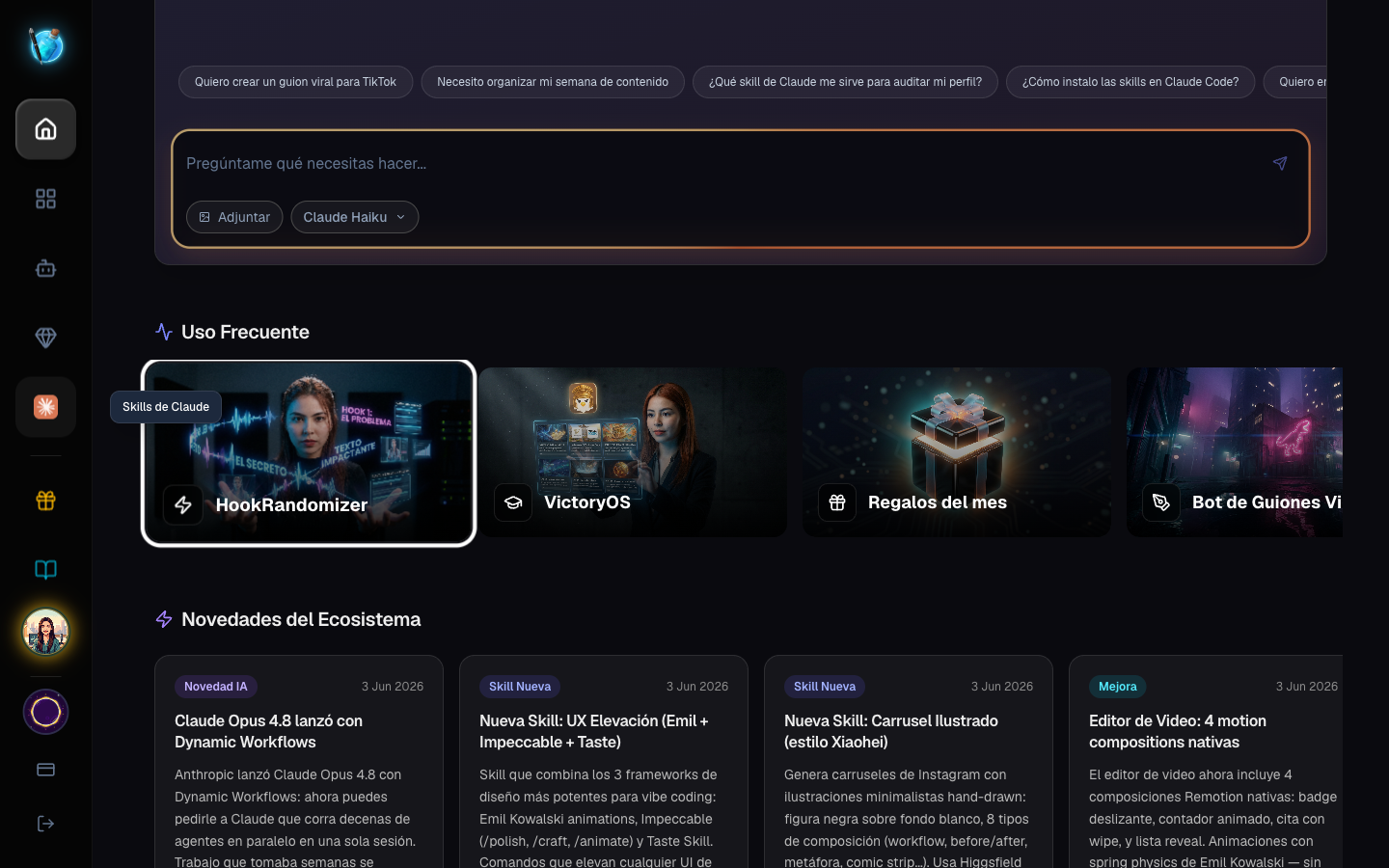The width and height of the screenshot is (1389, 868).
Task: Select suggestion about auditing my profile
Action: coord(845,82)
